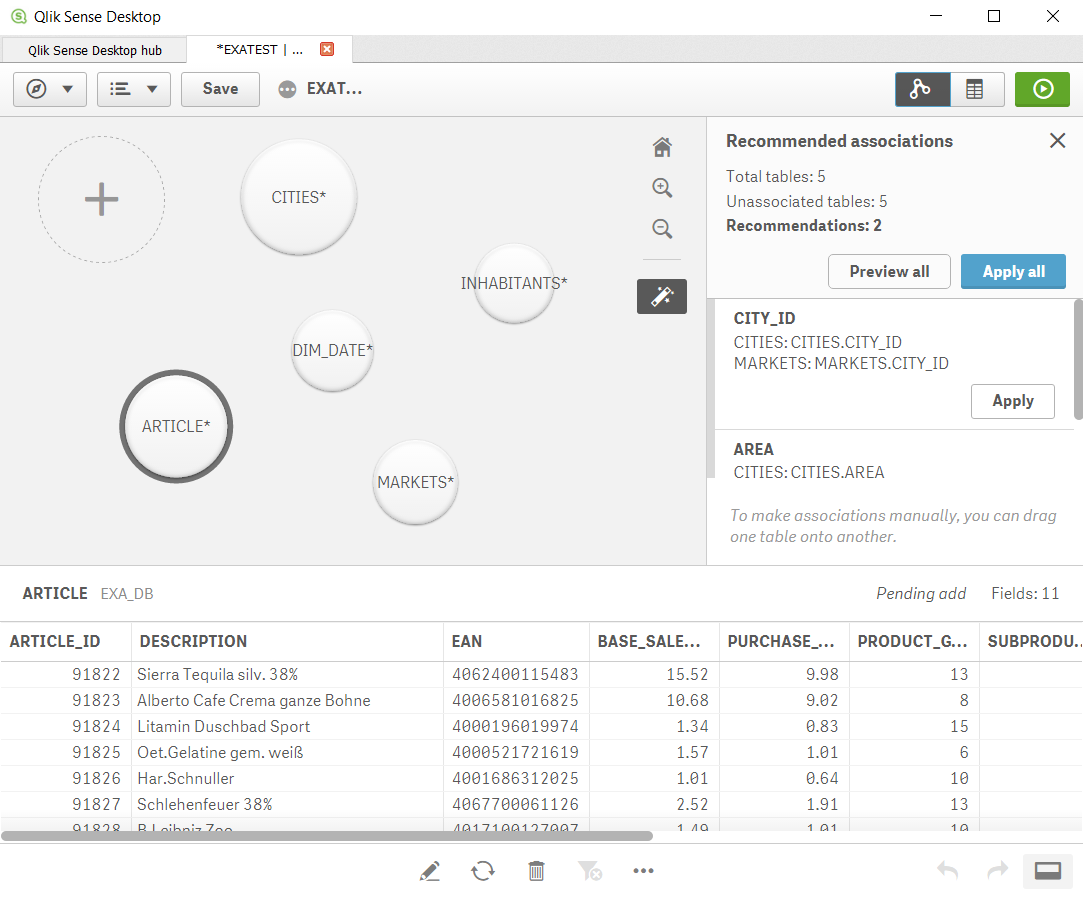Click the Preview all button
This screenshot has width=1083, height=898.
point(888,271)
